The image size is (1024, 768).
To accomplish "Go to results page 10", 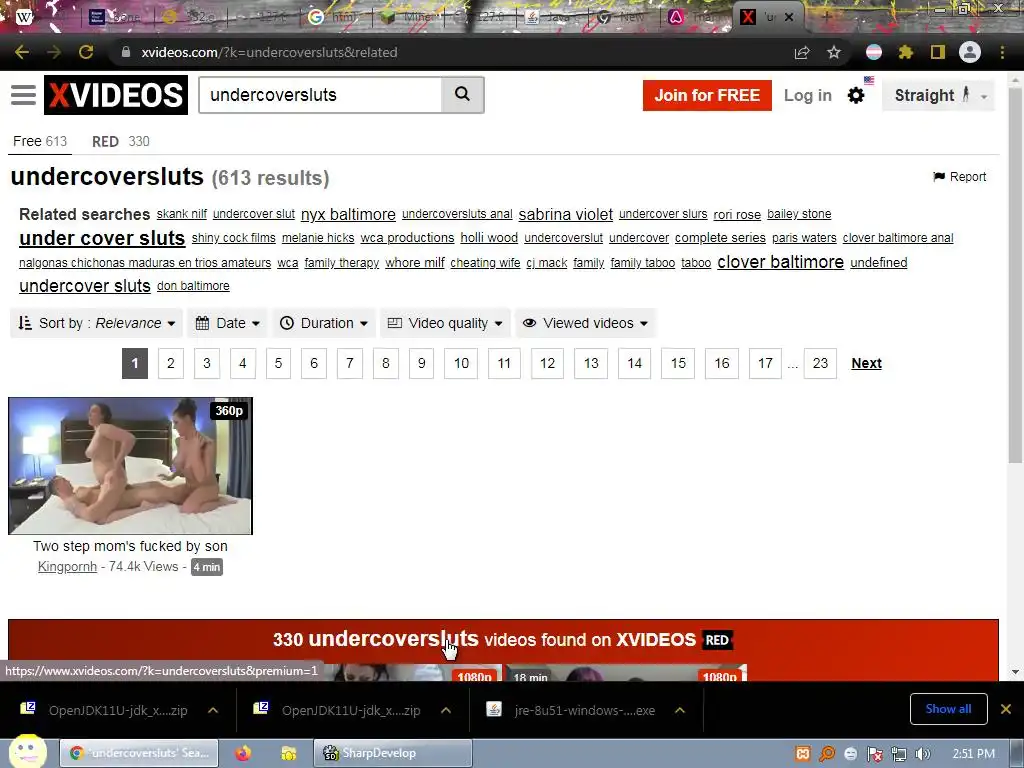I will [461, 363].
